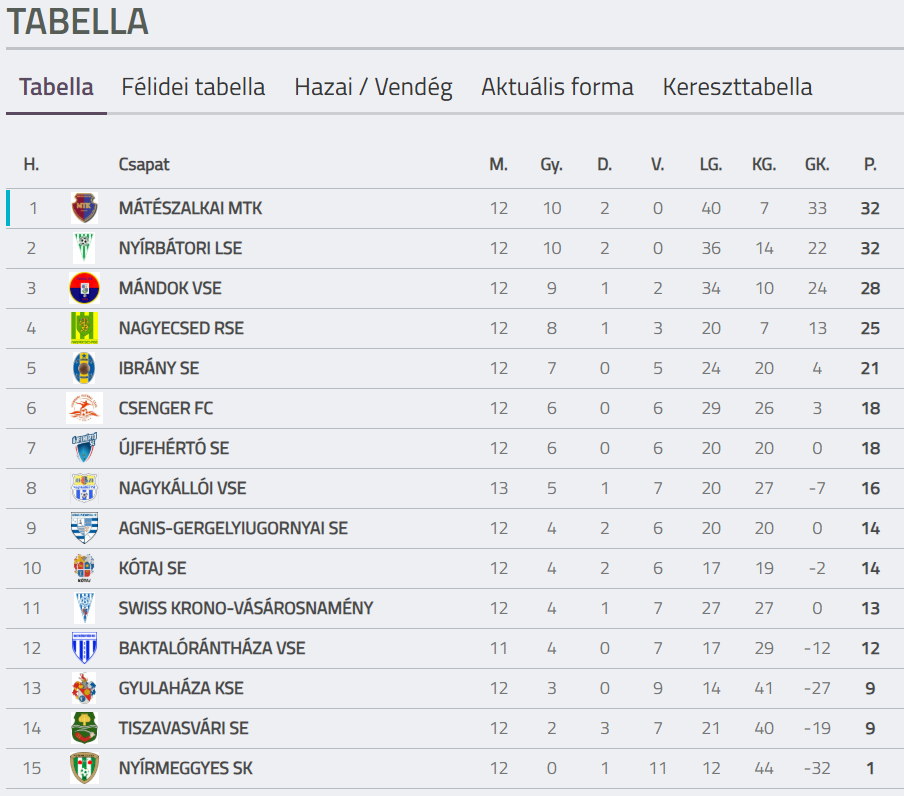Click the Mándok VSE team badge
This screenshot has width=904, height=796.
click(84, 288)
